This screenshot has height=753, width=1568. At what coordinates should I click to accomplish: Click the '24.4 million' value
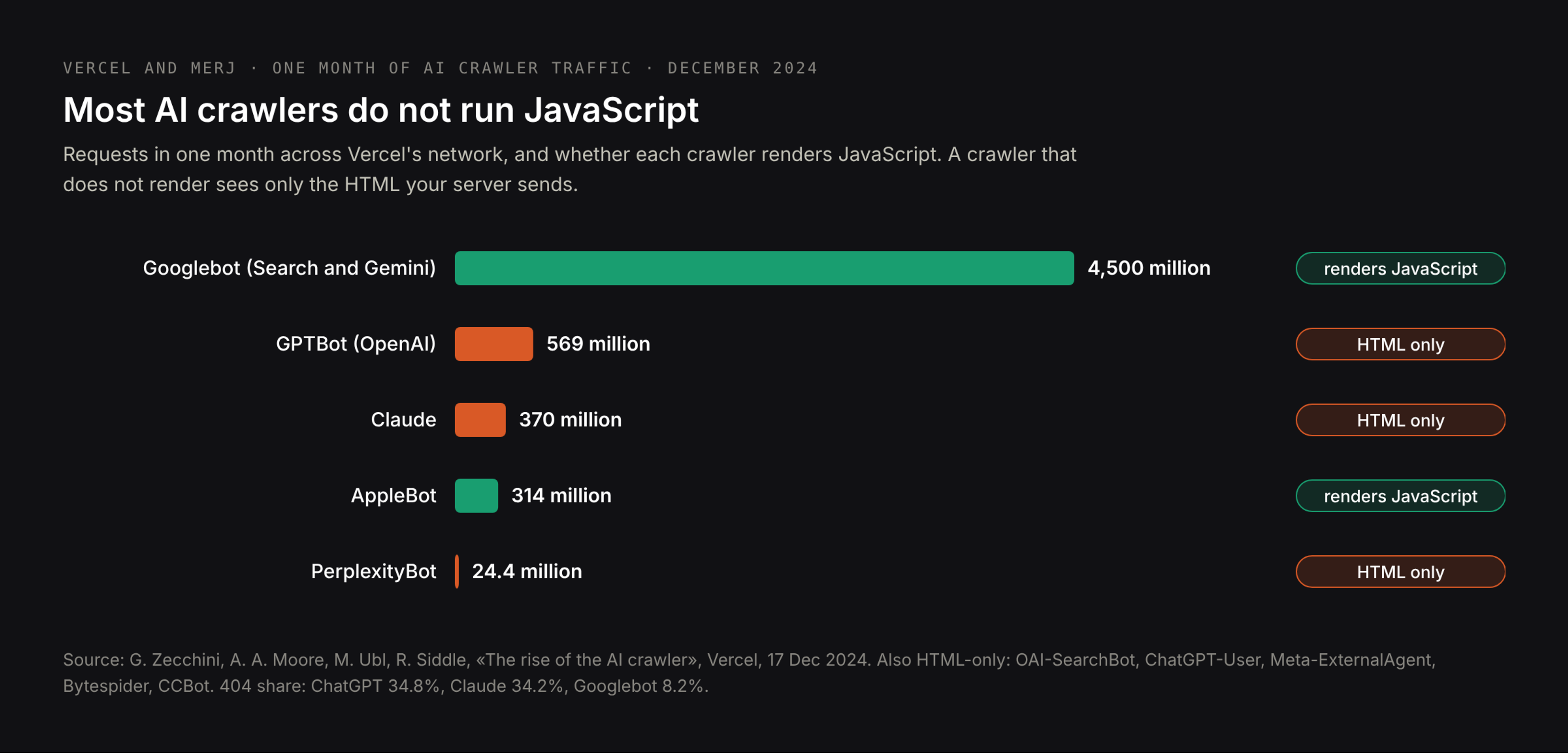tap(527, 572)
